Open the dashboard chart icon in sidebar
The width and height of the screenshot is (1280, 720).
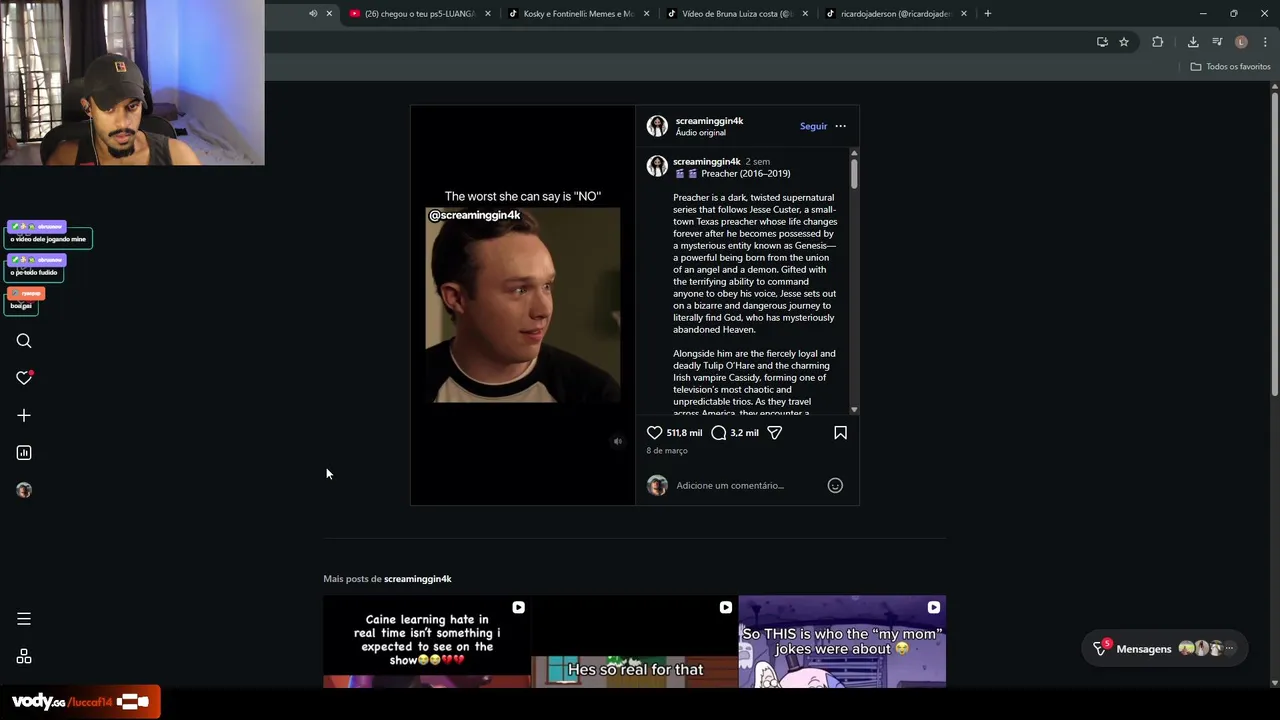(x=24, y=453)
